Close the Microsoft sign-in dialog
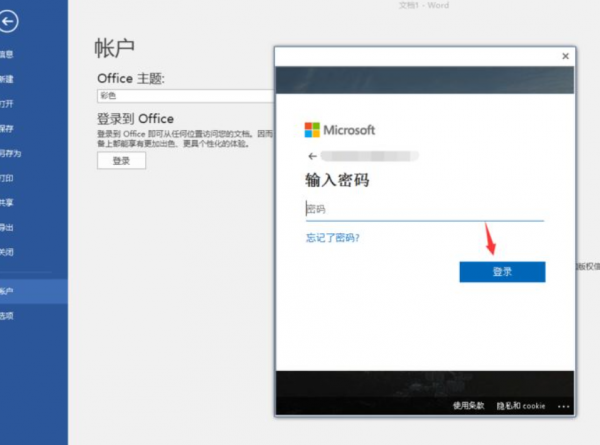Viewport: 600px width, 445px height. click(x=565, y=56)
